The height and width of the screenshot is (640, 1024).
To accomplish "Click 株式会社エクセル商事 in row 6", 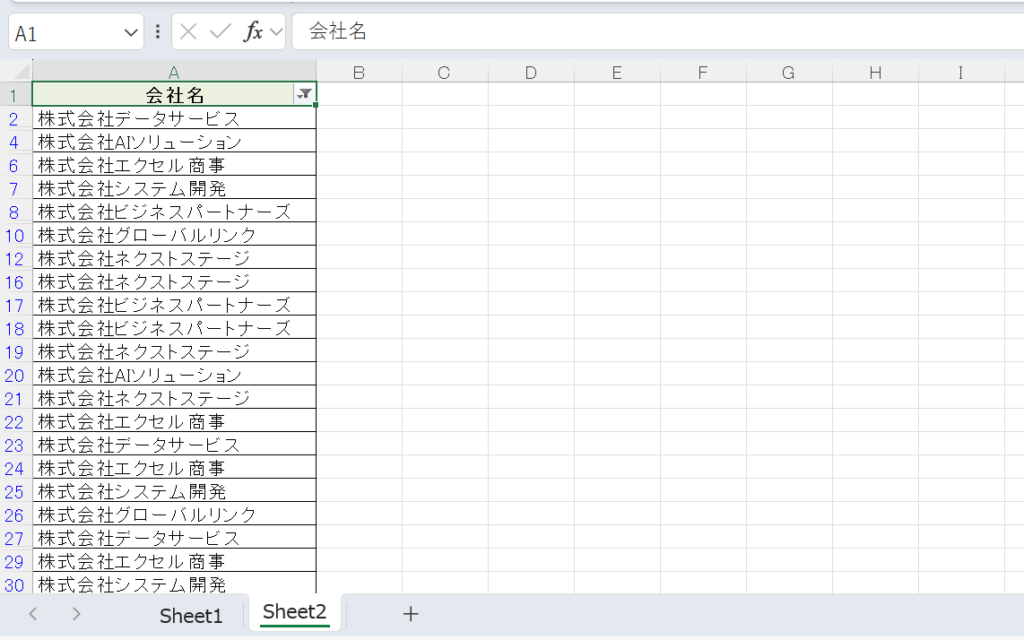I will [x=174, y=165].
